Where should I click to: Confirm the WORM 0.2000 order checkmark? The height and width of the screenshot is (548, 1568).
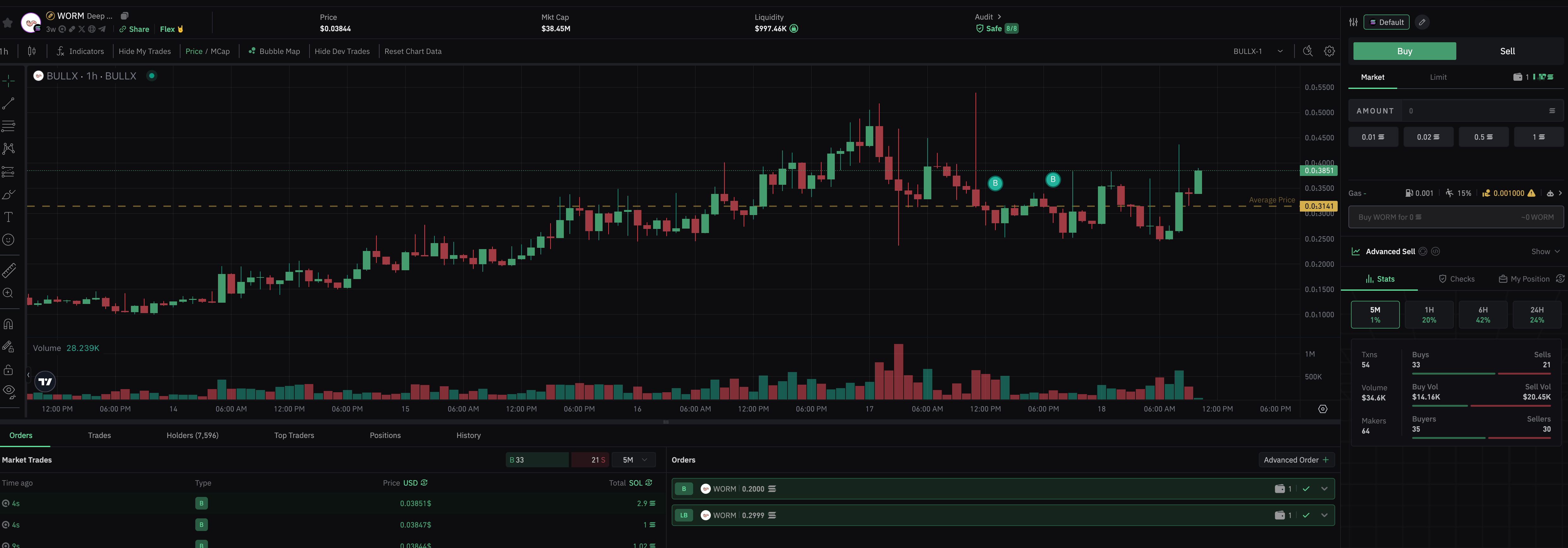(x=1306, y=489)
